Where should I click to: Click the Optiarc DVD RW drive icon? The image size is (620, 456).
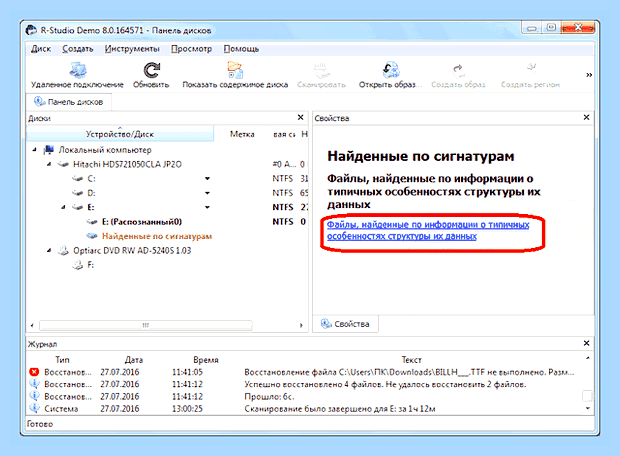pos(63,250)
